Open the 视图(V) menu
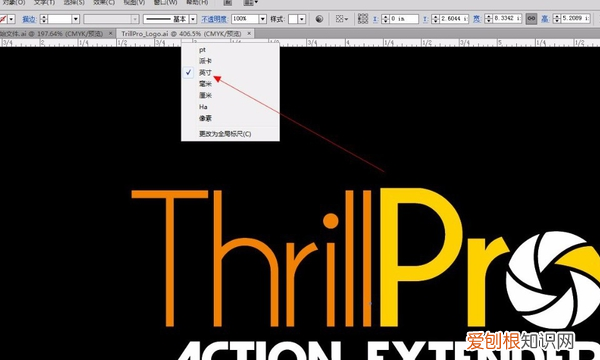This screenshot has height=360, width=600. pos(134,2)
